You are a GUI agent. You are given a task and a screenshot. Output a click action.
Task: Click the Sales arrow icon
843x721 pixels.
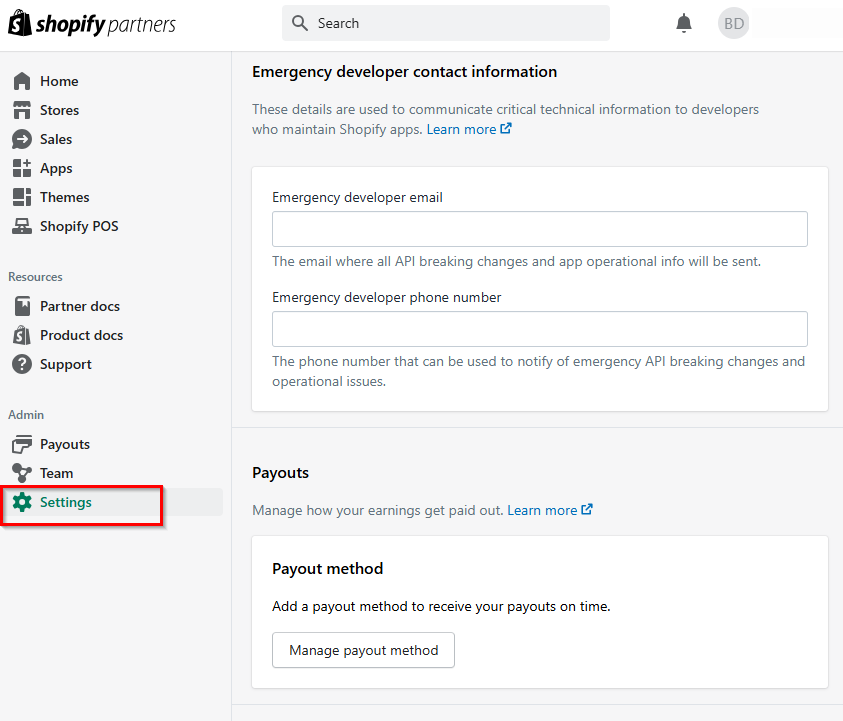22,139
